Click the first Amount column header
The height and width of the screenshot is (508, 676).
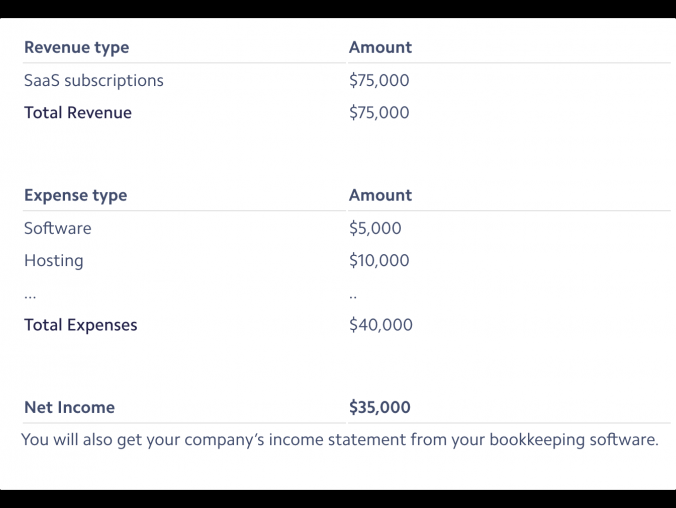pyautogui.click(x=380, y=47)
